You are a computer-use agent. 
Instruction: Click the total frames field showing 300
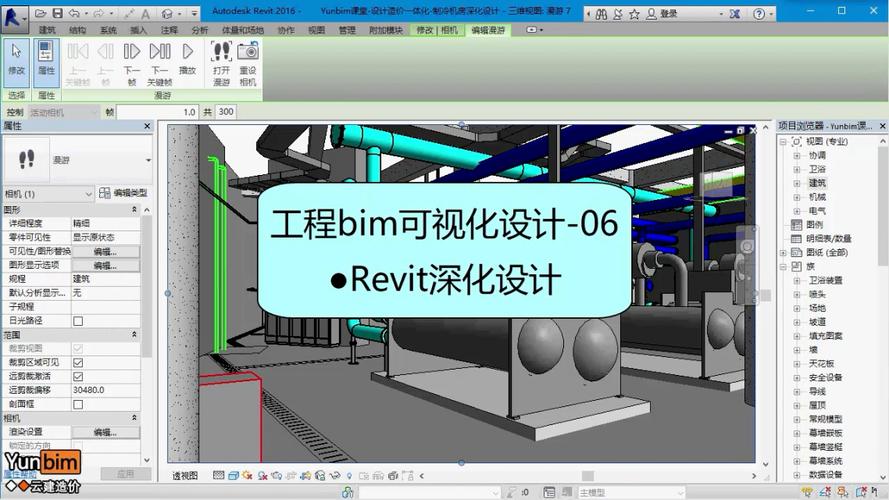click(x=226, y=112)
